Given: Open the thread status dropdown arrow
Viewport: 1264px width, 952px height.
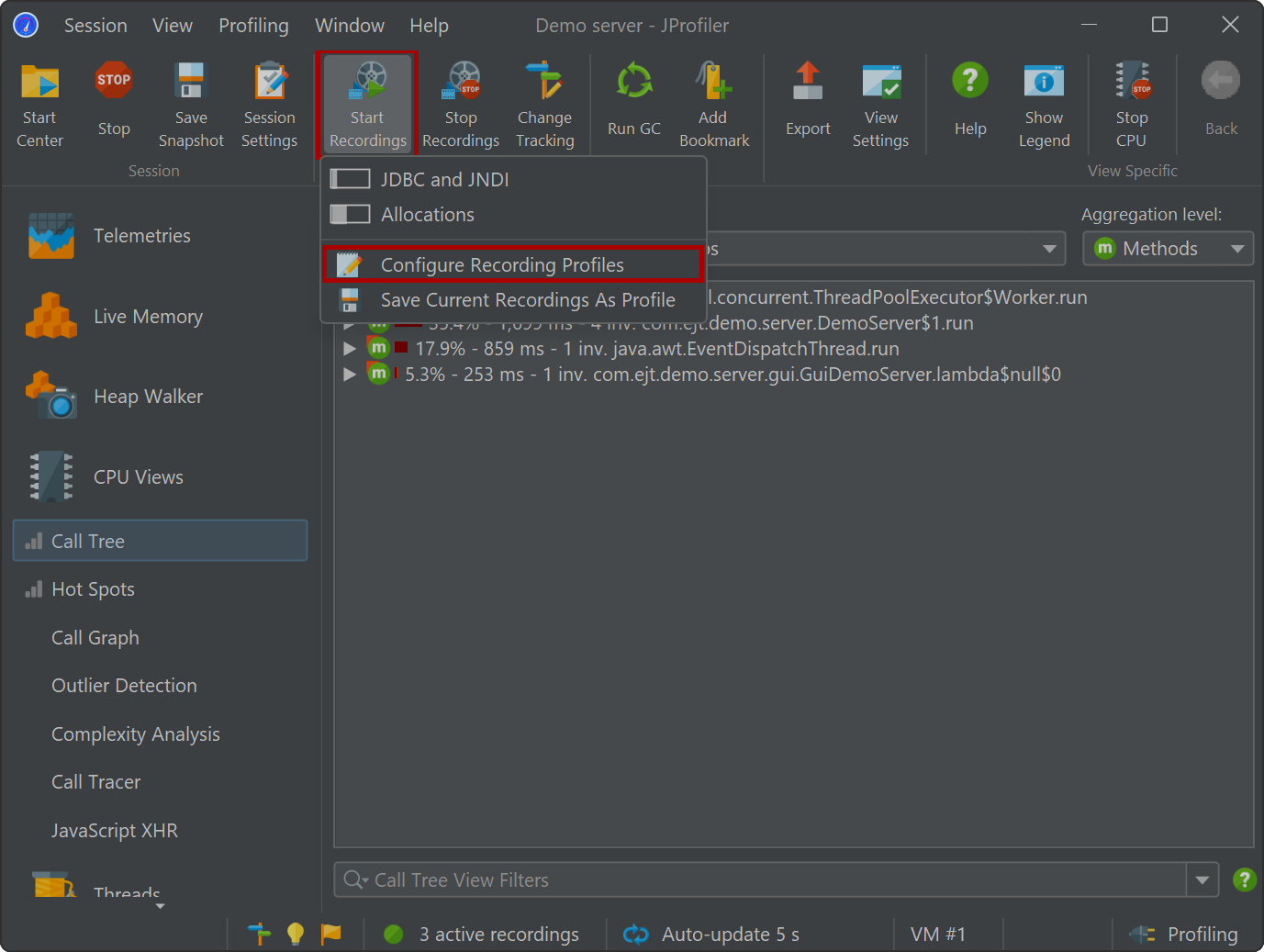Looking at the screenshot, I should coord(1048,249).
